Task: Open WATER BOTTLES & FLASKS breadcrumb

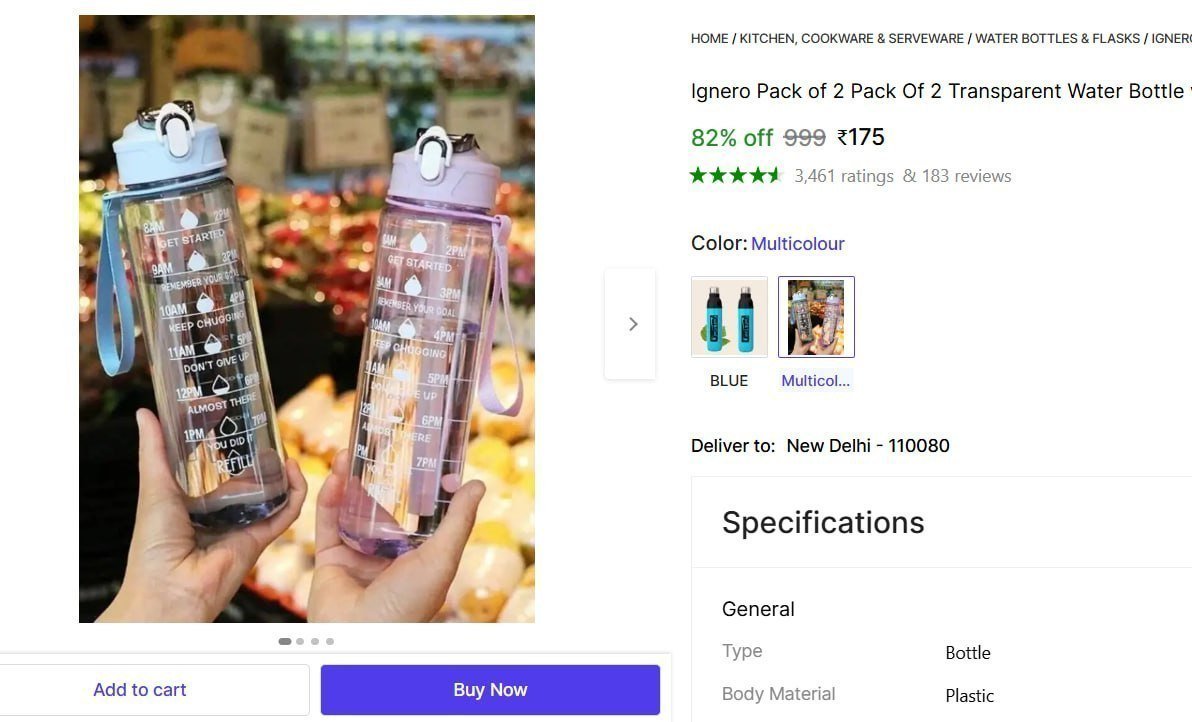Action: [x=1057, y=38]
